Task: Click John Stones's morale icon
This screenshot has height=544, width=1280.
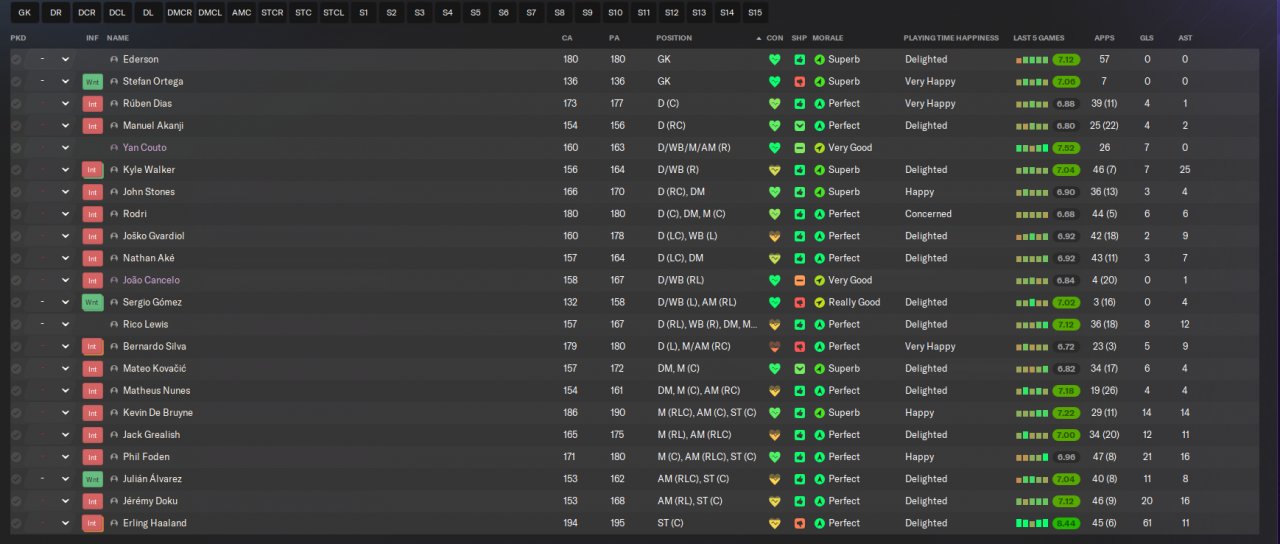Action: [819, 192]
